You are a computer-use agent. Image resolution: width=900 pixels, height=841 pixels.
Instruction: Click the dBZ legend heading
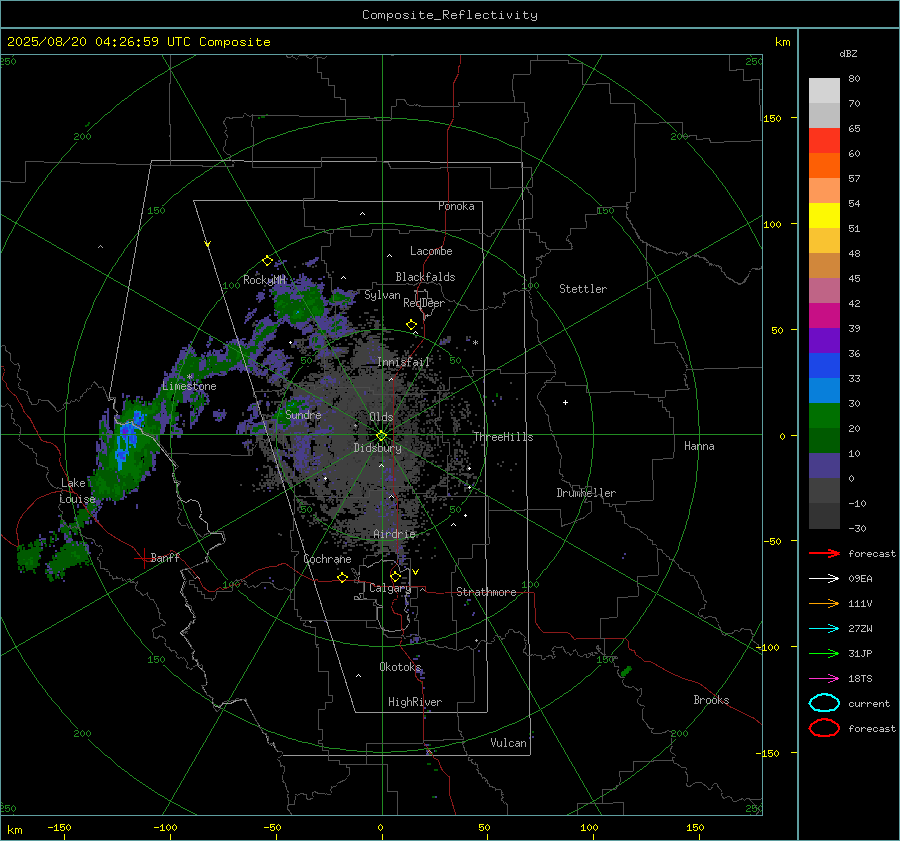point(848,53)
